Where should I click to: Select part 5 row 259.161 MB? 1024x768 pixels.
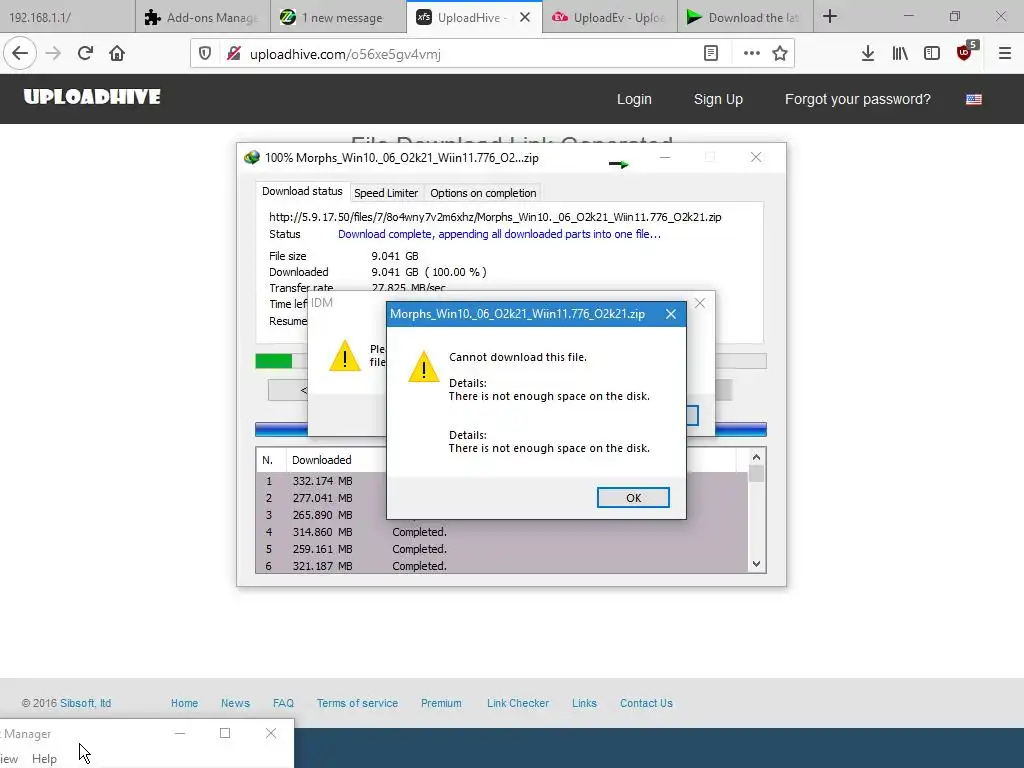[502, 549]
